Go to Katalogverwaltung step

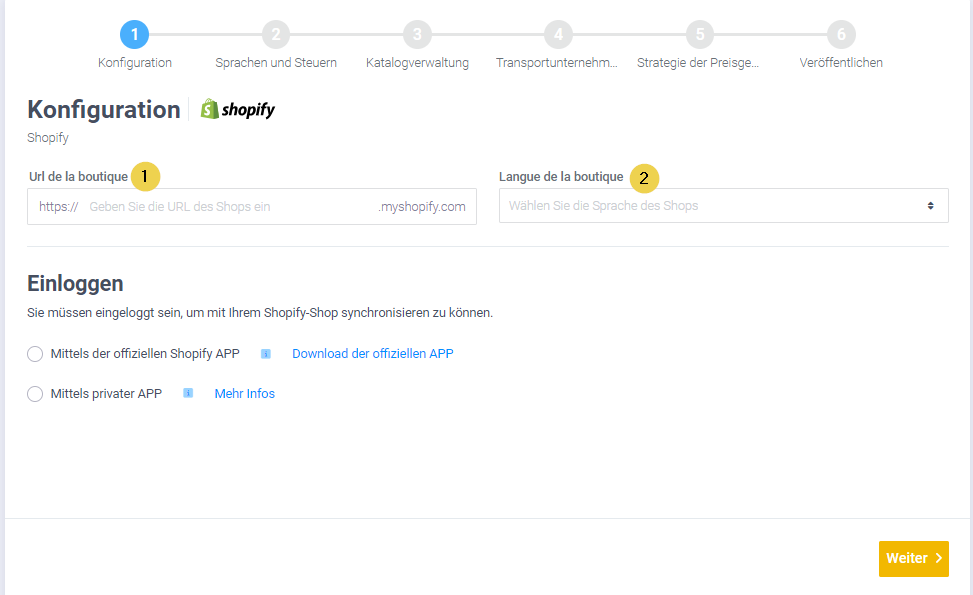(417, 62)
